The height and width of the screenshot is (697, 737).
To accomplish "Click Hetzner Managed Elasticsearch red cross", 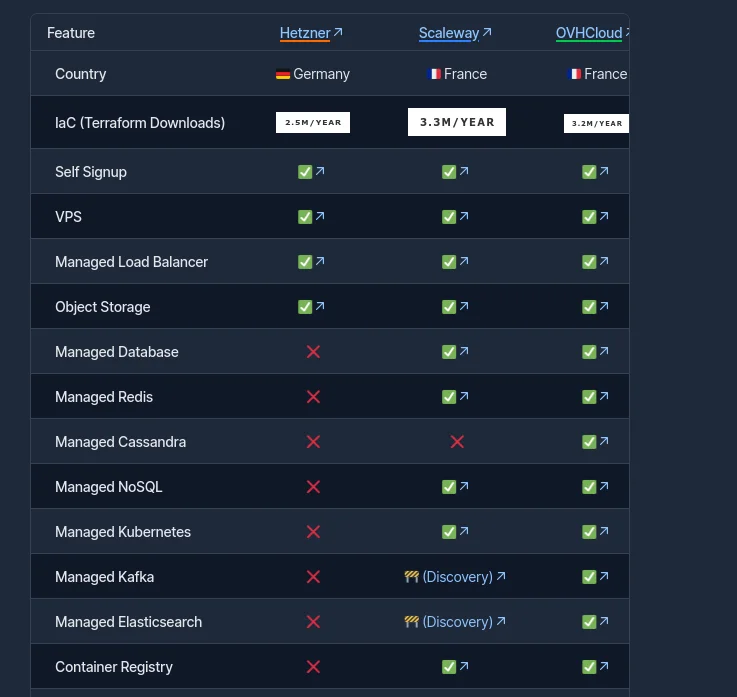I will click(314, 622).
